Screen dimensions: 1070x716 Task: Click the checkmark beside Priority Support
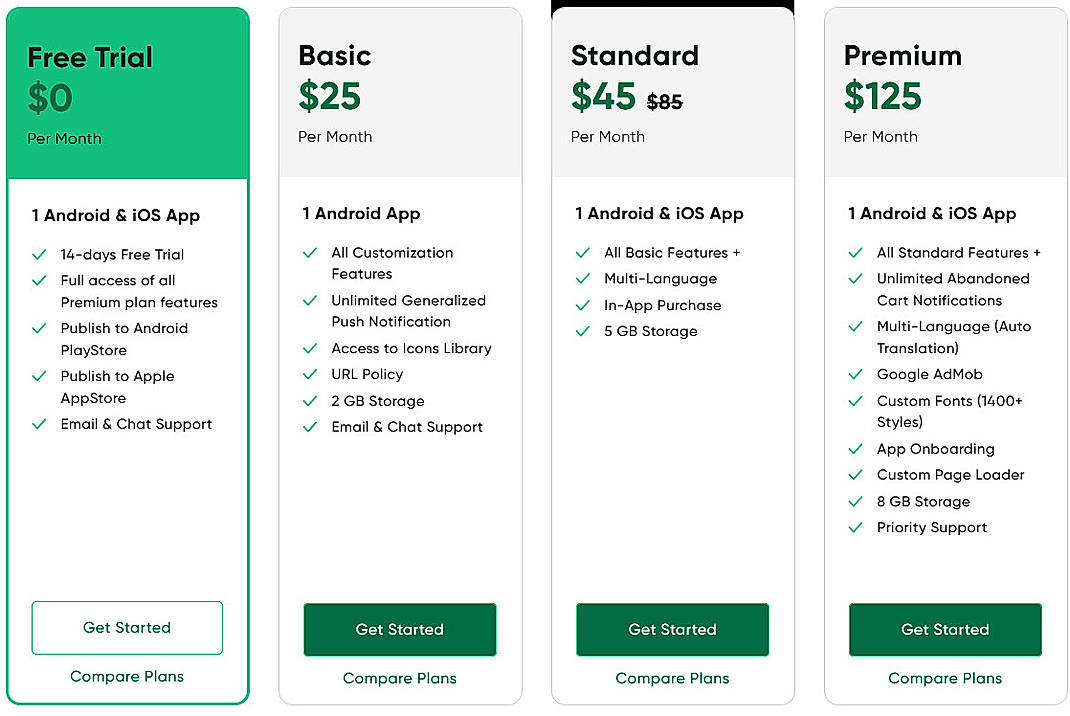(x=857, y=528)
